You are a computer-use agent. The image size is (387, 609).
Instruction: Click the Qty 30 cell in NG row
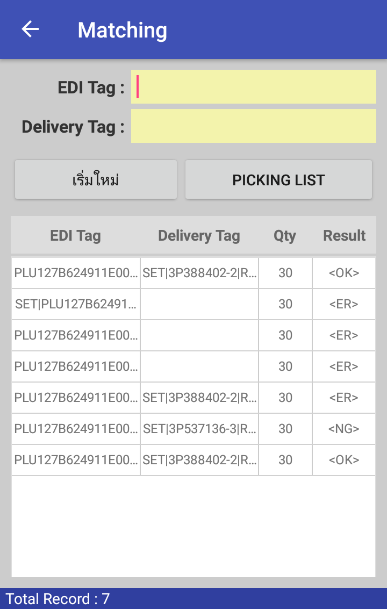(x=285, y=429)
